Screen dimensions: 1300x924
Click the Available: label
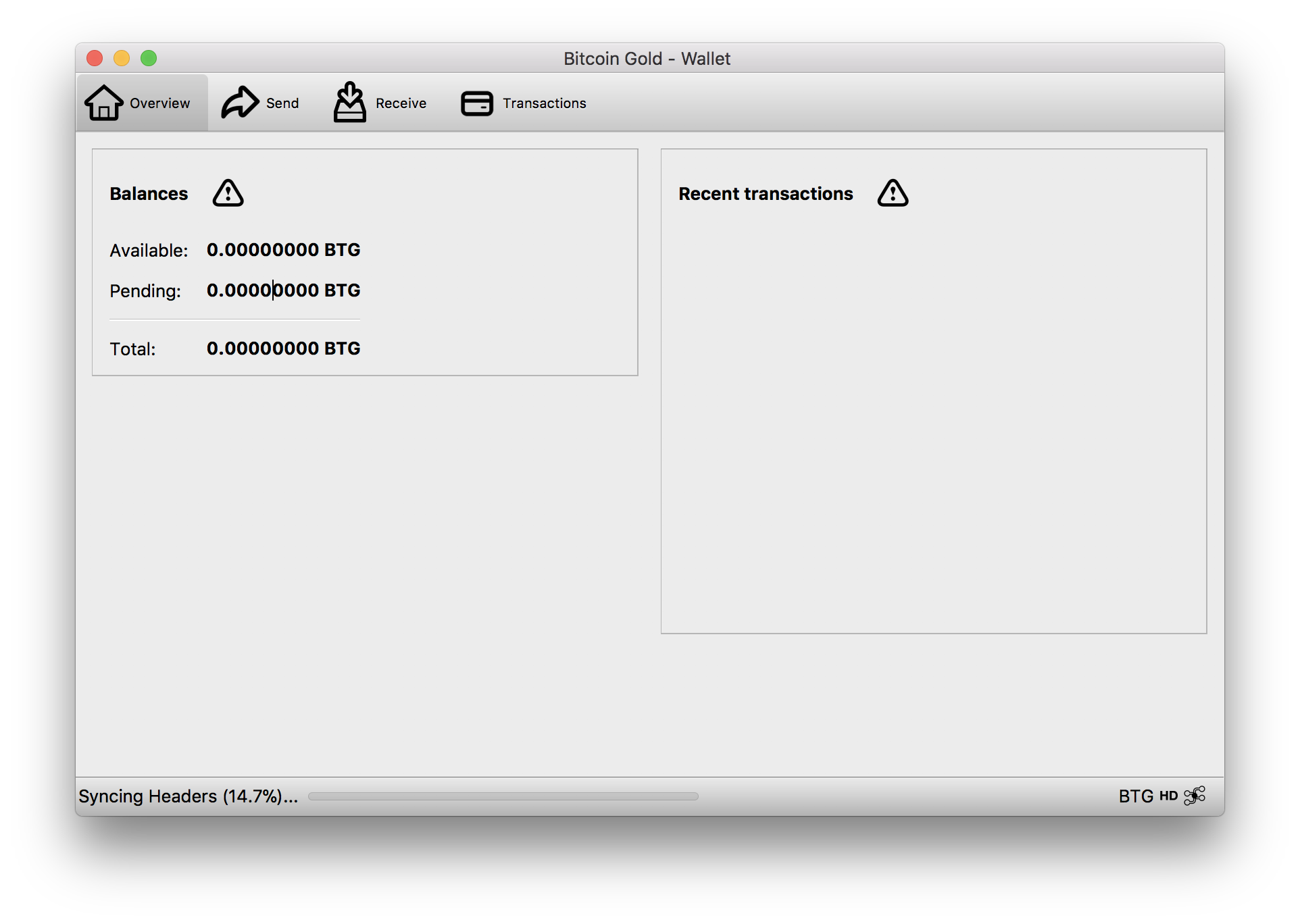pos(149,251)
